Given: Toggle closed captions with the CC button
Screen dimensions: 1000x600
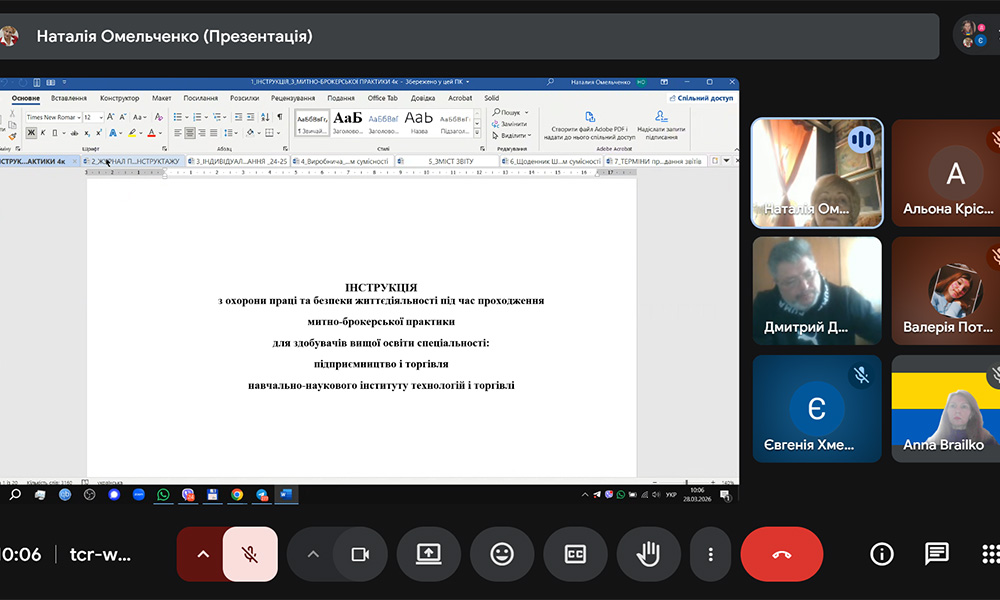Looking at the screenshot, I should tap(575, 554).
